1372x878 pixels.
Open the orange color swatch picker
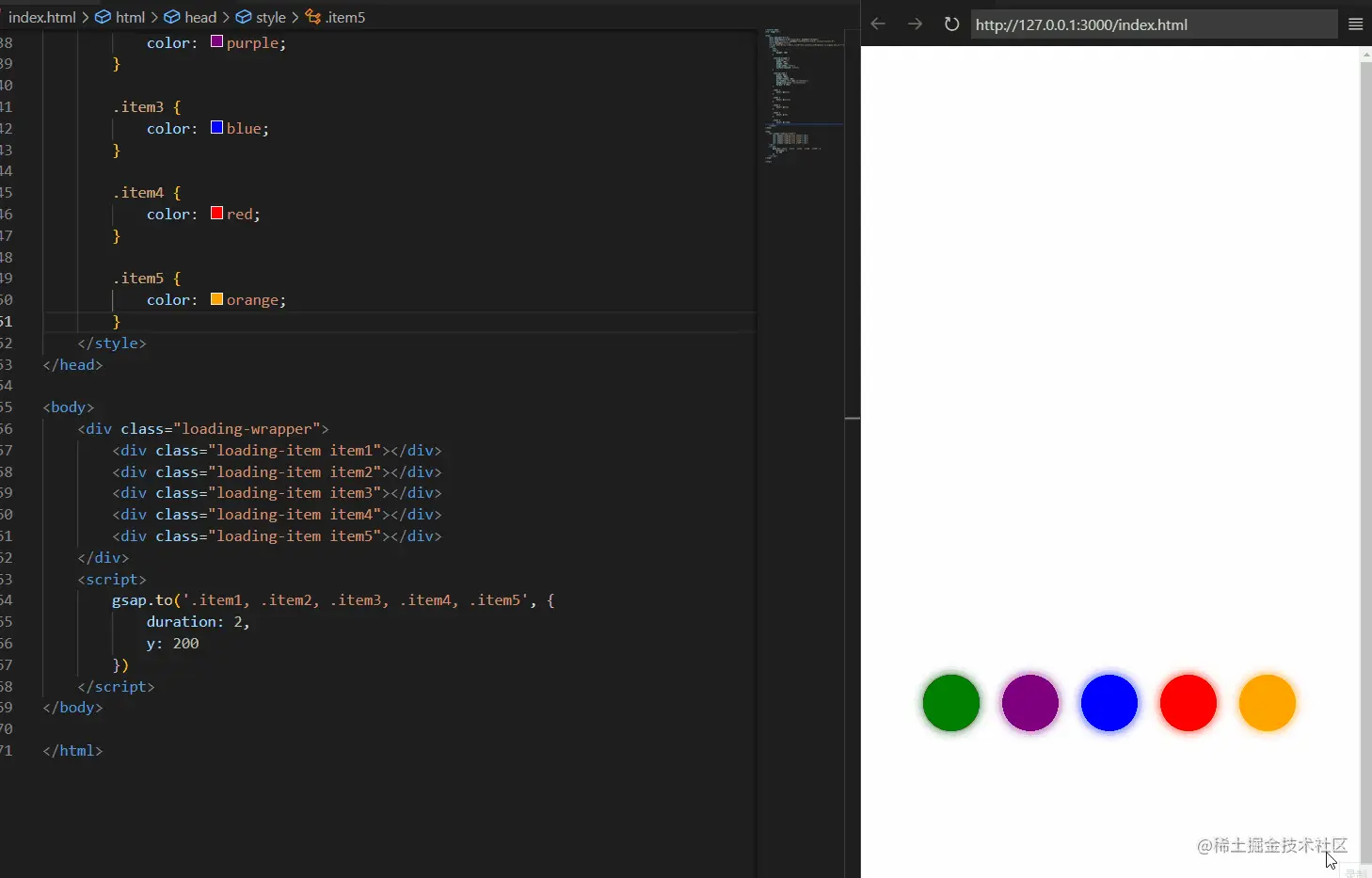(x=216, y=299)
